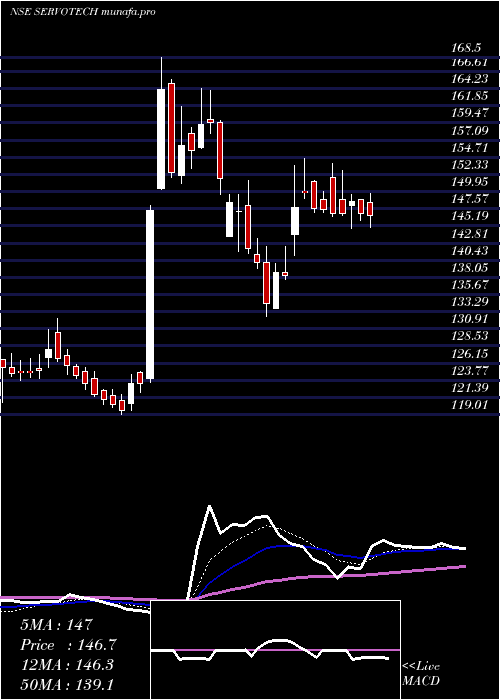Screen dimensions: 500x700
Task: Select the 161.85 price level label
Action: tap(470, 96)
